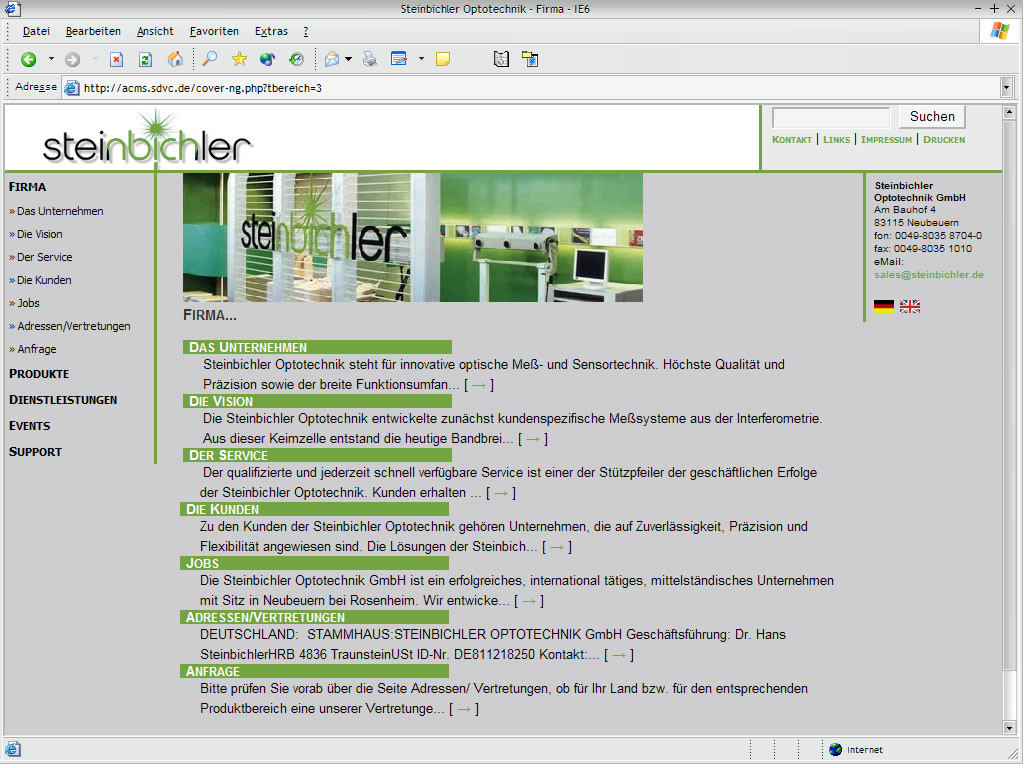Click the Edit page toolbar icon

pos(398,59)
